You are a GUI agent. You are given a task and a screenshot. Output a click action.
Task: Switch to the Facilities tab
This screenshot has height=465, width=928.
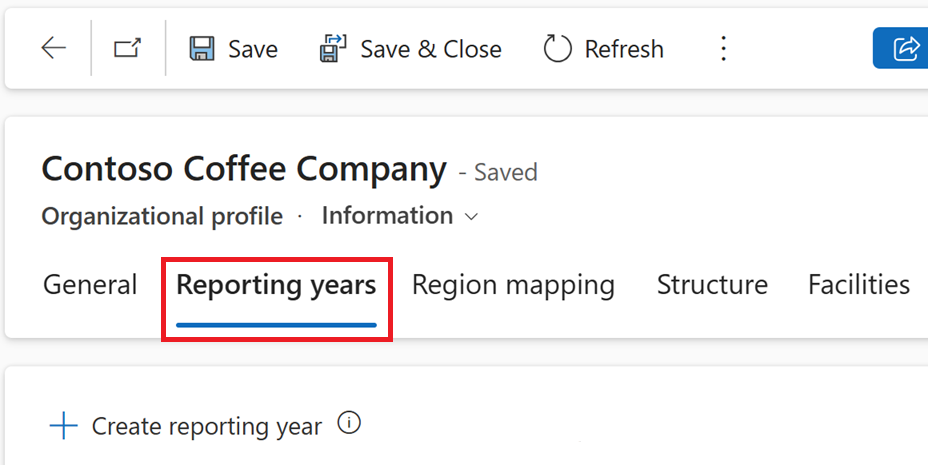coord(858,285)
